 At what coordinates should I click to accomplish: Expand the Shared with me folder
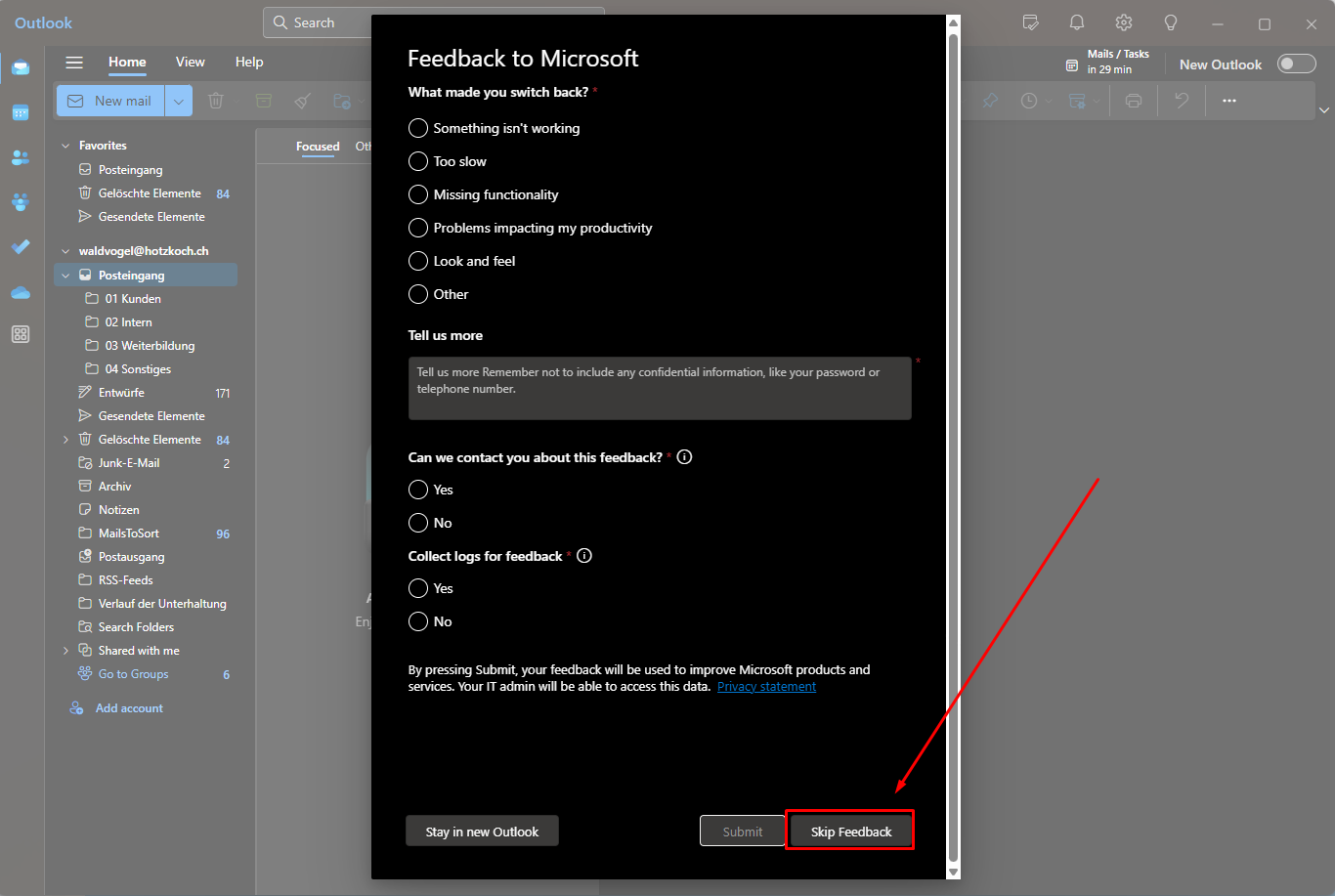pyautogui.click(x=66, y=651)
